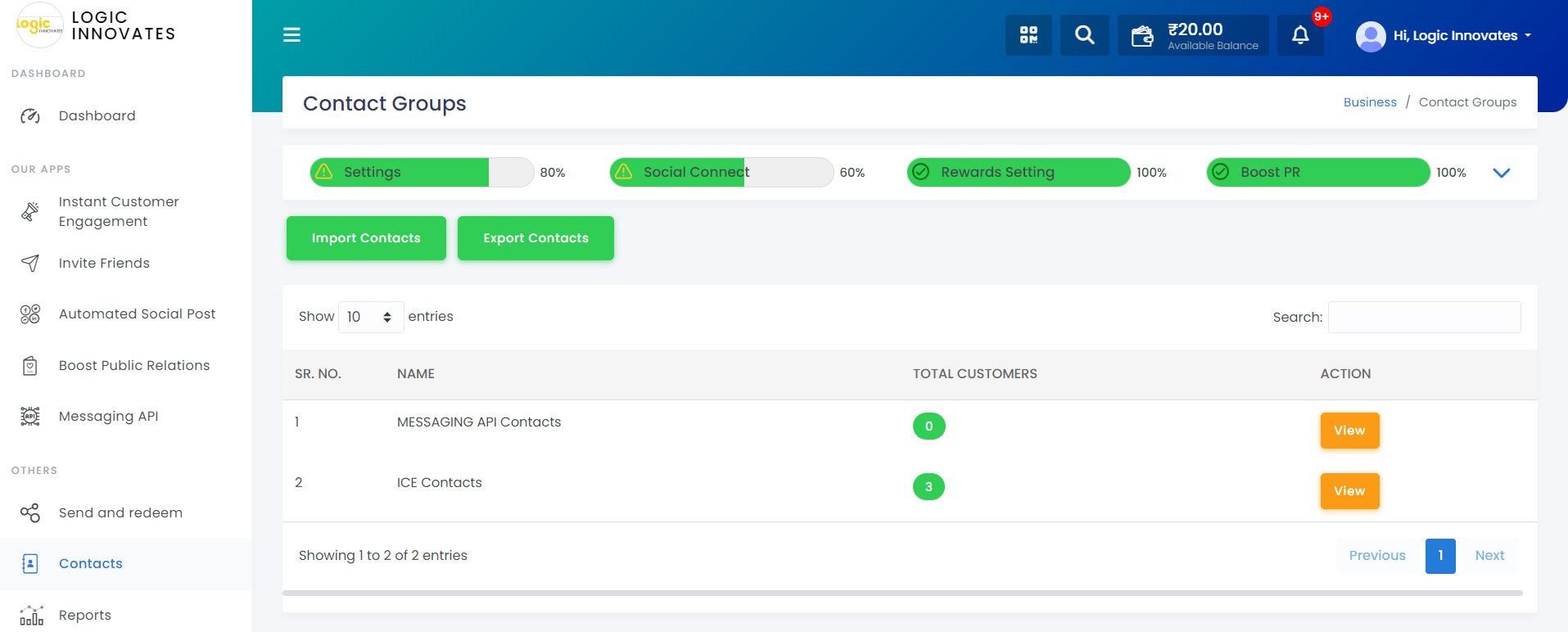Click the Rewards Setting checkmark icon
The height and width of the screenshot is (632, 1568).
[921, 172]
